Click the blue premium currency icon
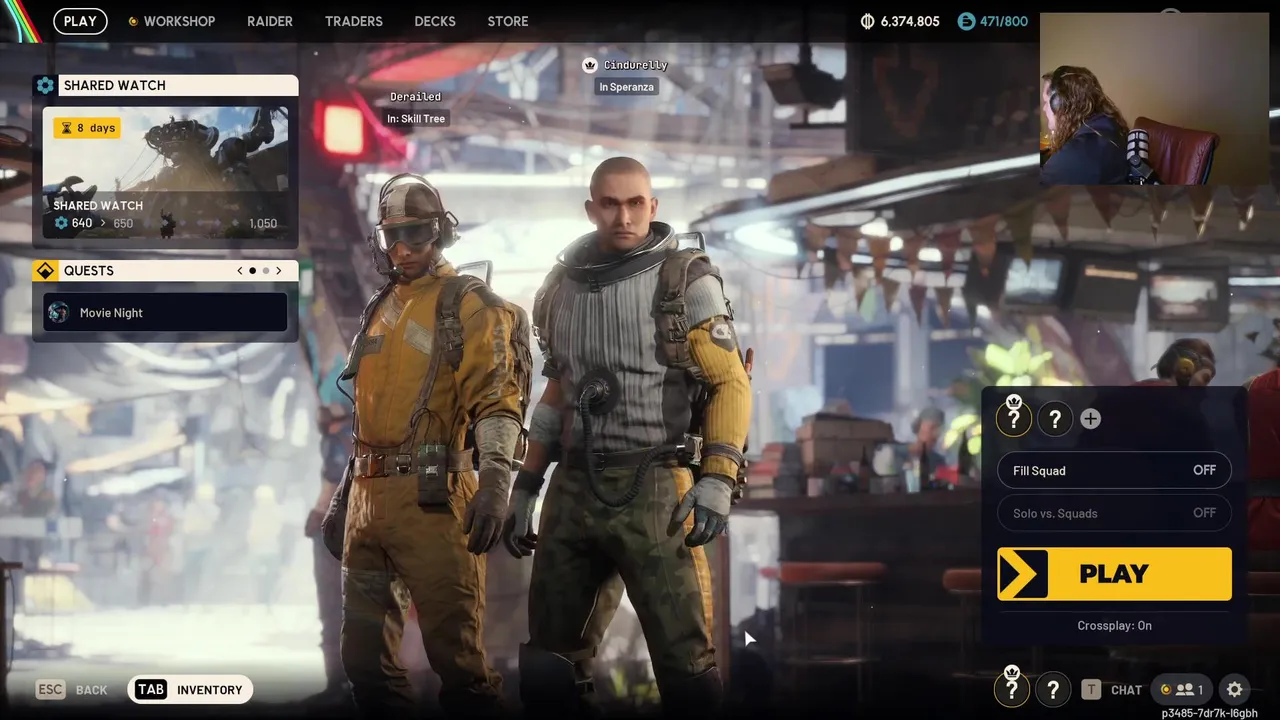The height and width of the screenshot is (720, 1280). pos(966,21)
